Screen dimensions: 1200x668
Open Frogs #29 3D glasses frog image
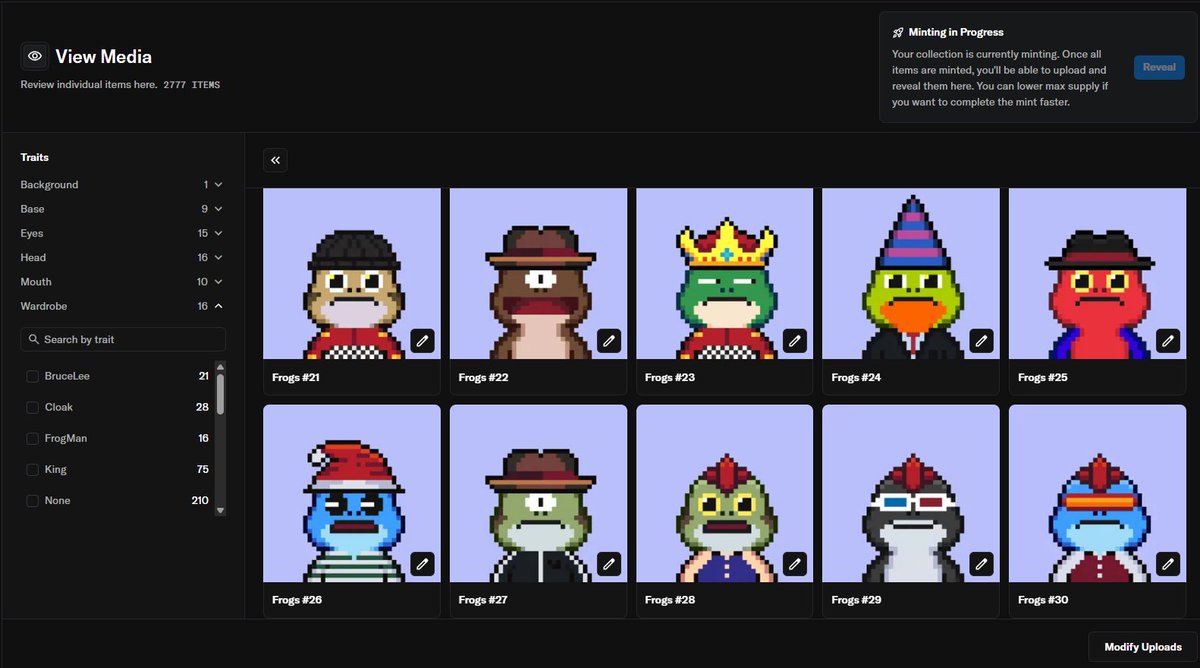click(911, 494)
